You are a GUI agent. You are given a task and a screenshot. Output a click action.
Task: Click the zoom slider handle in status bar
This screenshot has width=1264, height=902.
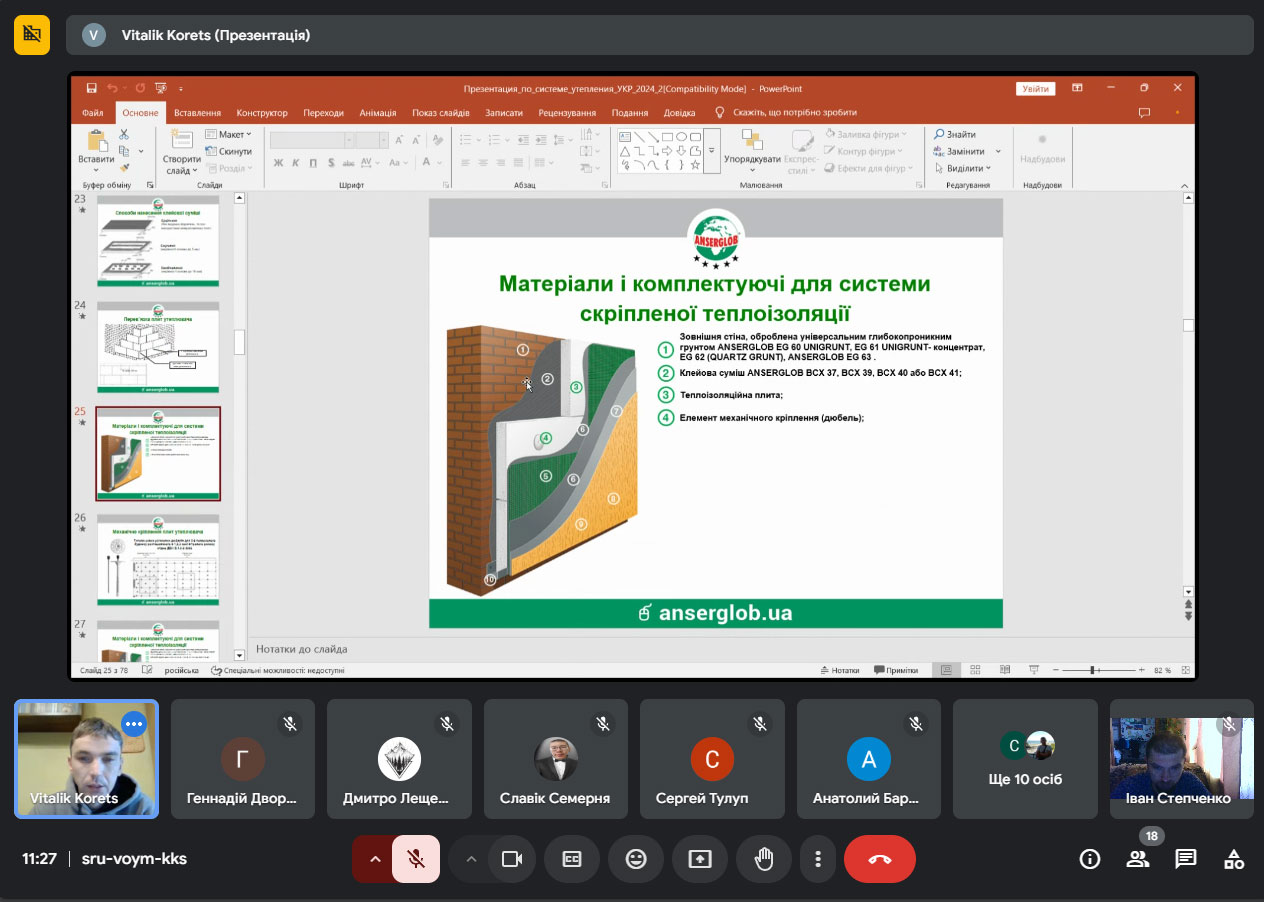click(x=1094, y=670)
